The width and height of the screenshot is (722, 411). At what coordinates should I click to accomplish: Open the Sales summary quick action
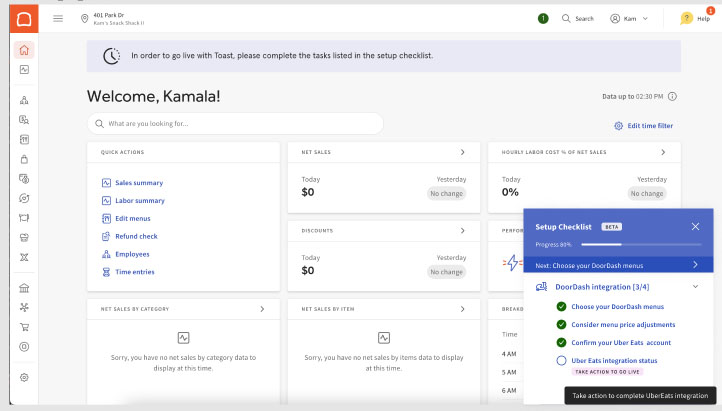pos(138,183)
